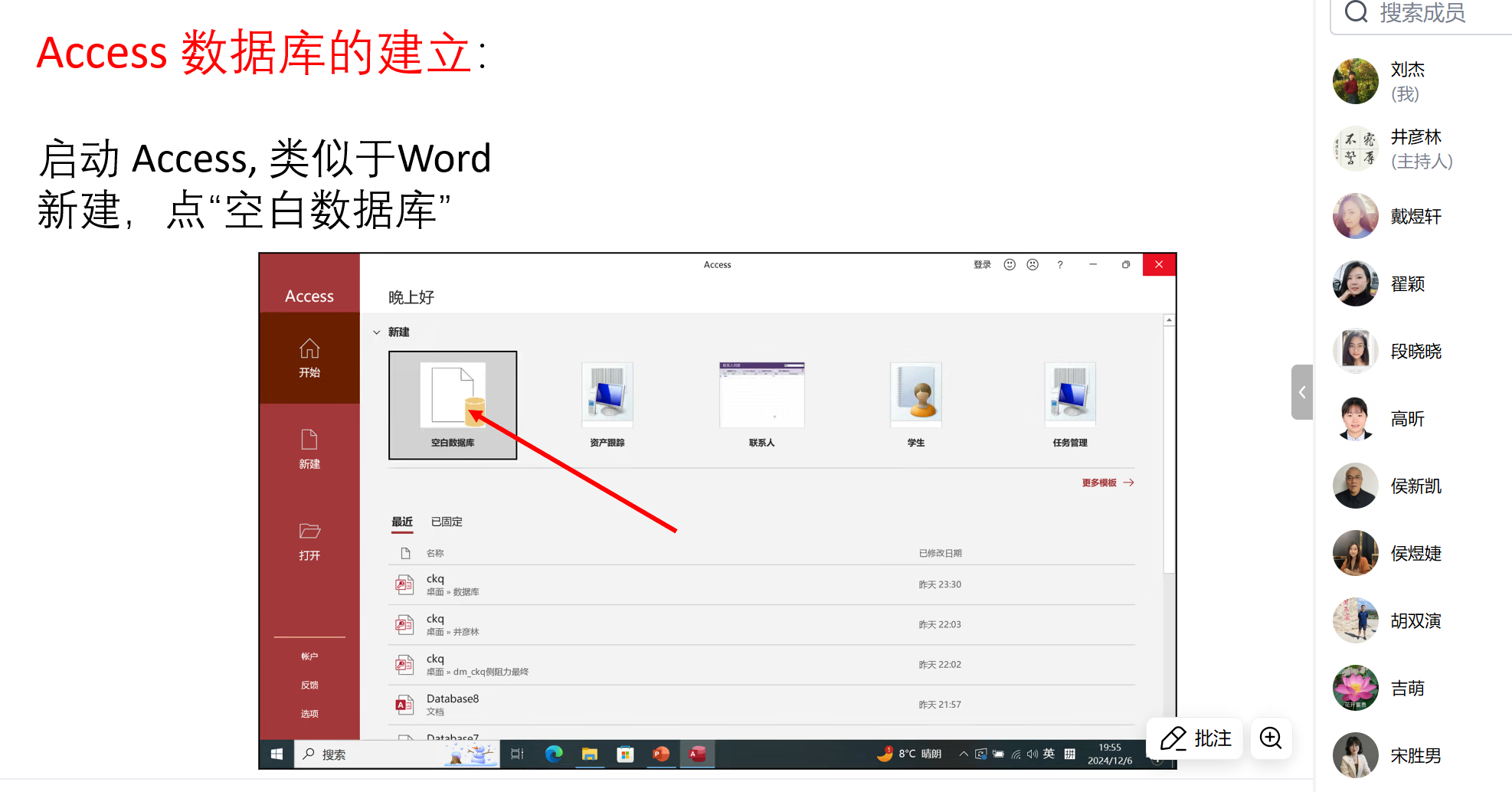Open Options in Access sidebar
This screenshot has height=792, width=1512.
(x=309, y=714)
